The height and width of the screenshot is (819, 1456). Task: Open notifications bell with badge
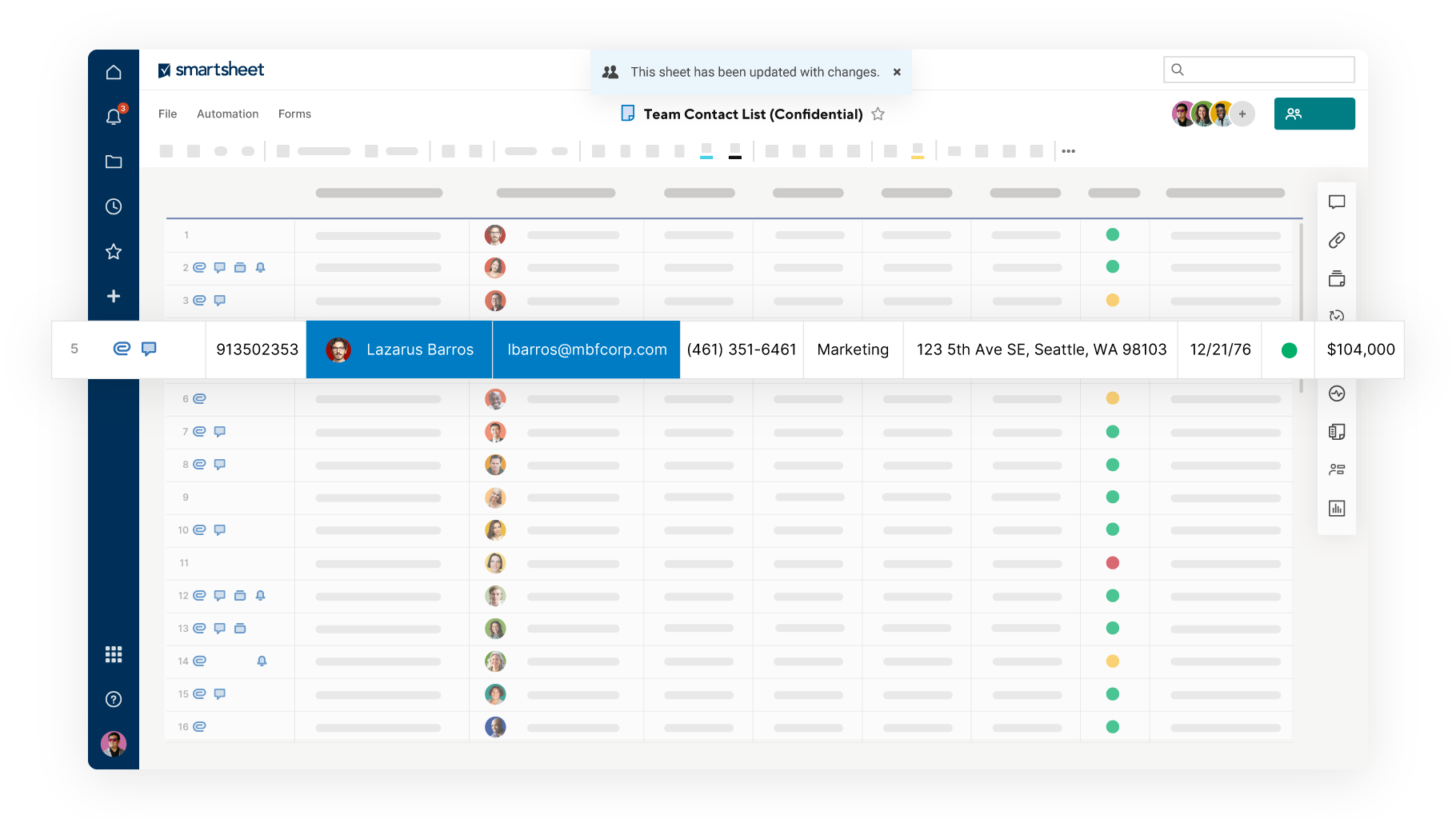coord(114,117)
